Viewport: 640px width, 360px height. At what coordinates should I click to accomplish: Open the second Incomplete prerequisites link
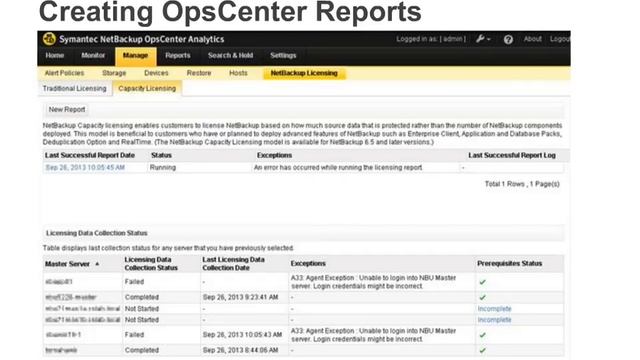tap(494, 320)
